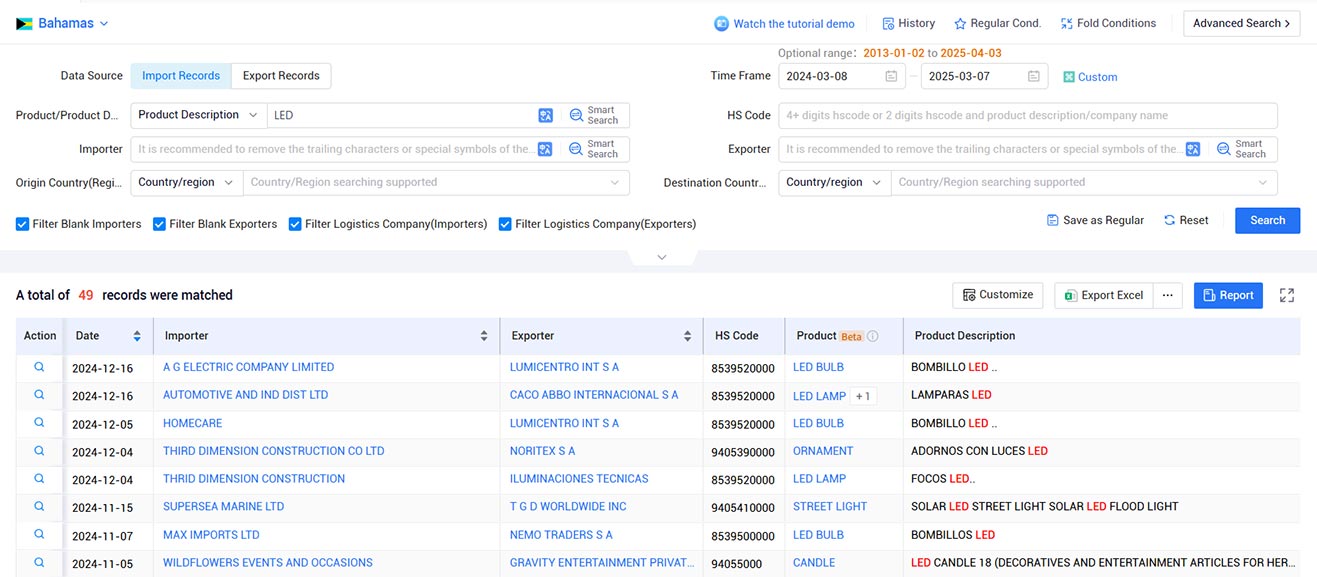Open importer SUPERSEA MARINE LTD
The width and height of the screenshot is (1317, 577).
[223, 507]
